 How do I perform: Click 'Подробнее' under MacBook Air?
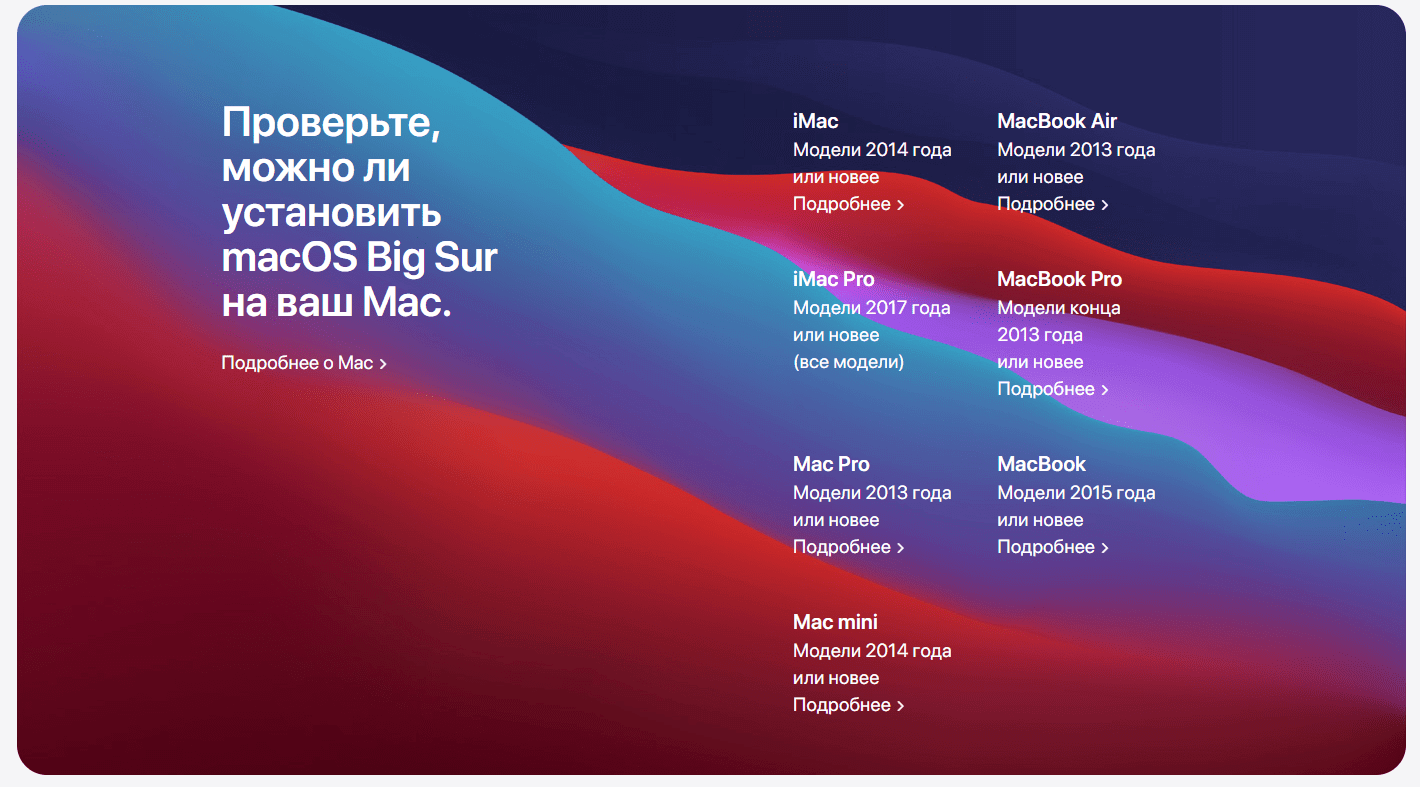[1052, 204]
